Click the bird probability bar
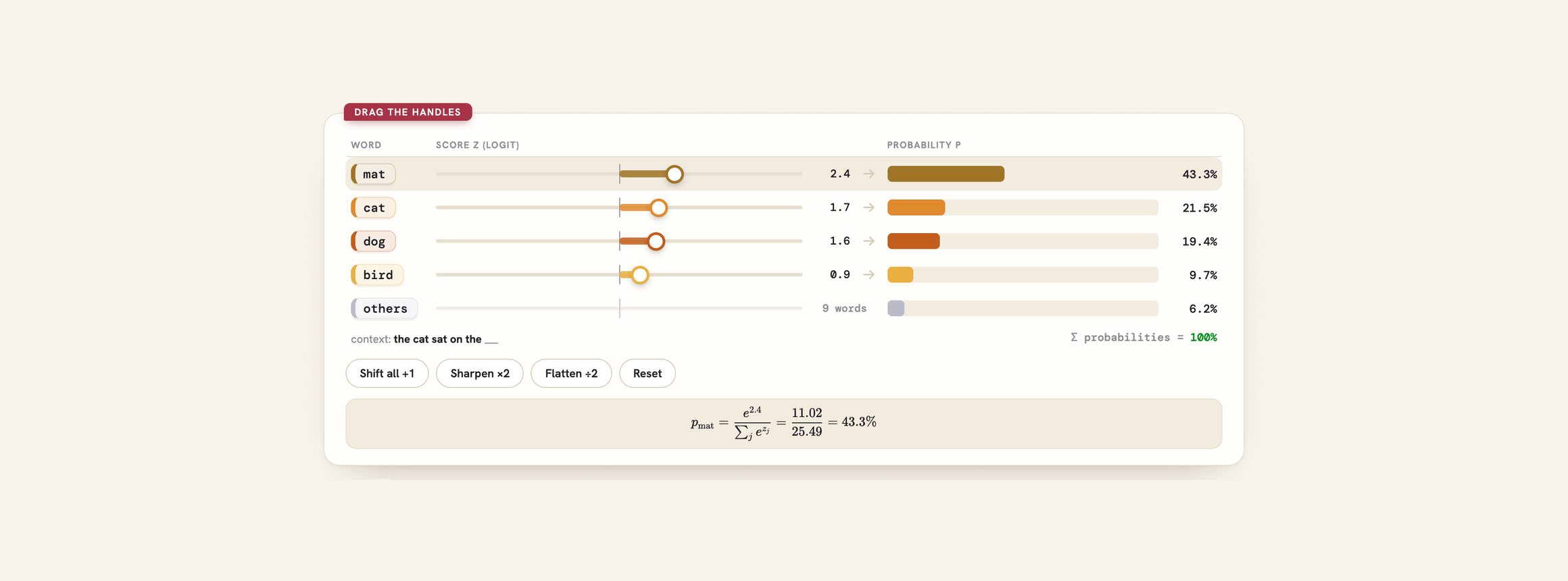1568x581 pixels. (x=1023, y=275)
